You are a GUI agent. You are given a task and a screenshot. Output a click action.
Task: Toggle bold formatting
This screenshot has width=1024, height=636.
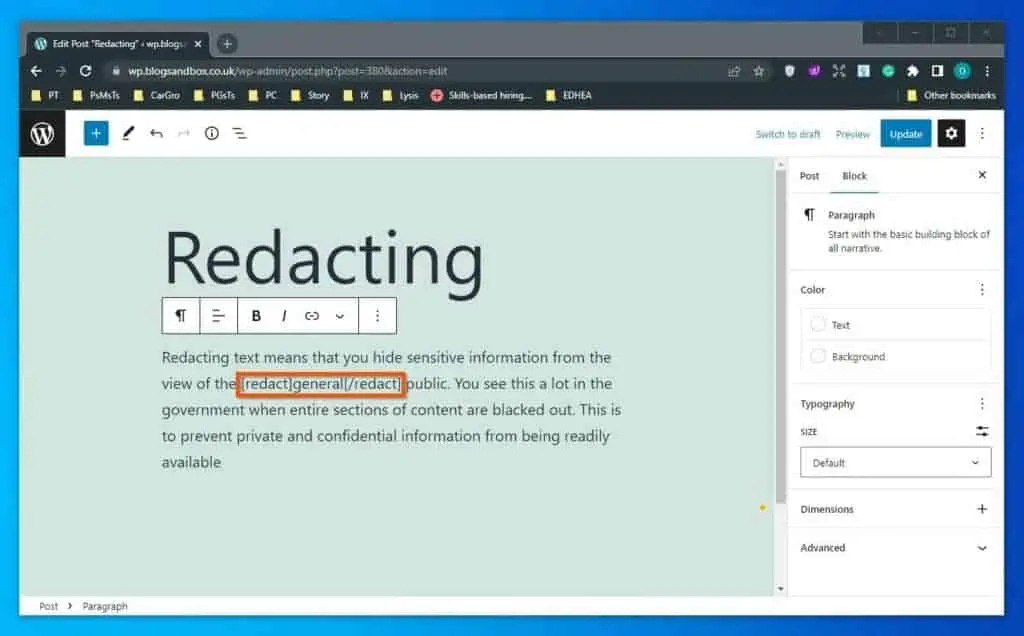tap(256, 316)
